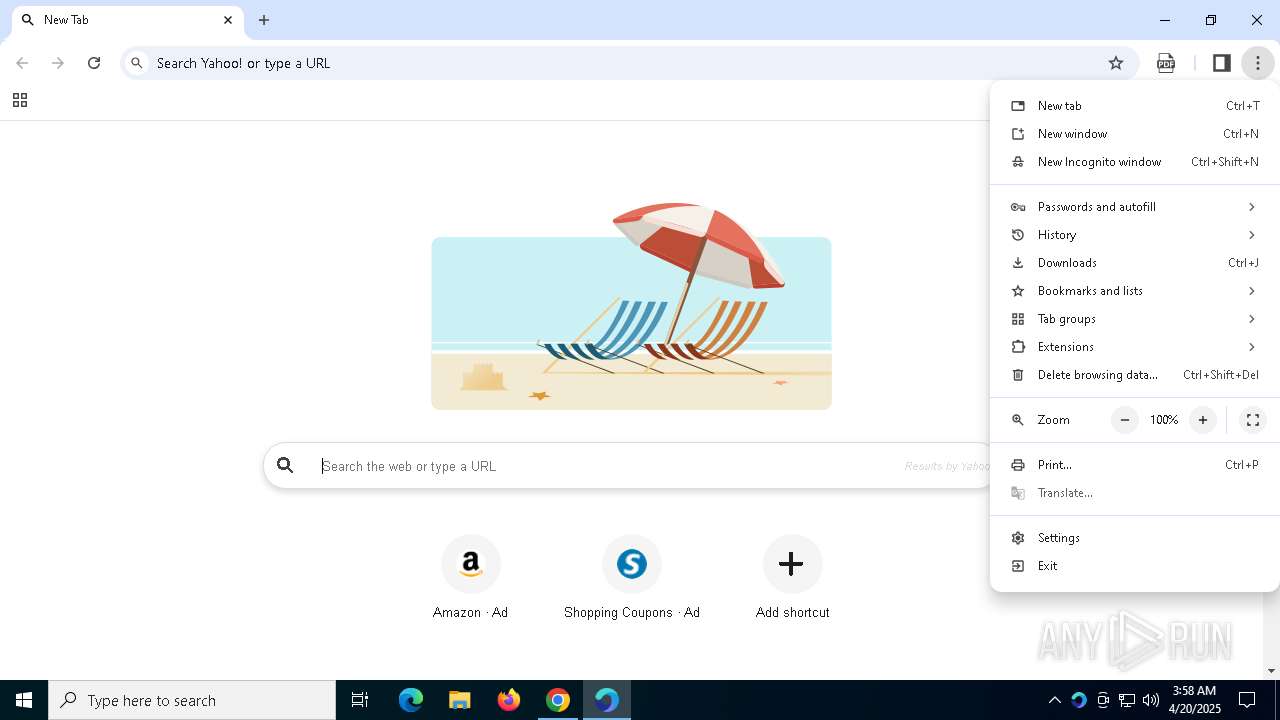Click the Add shortcut plus tile
The height and width of the screenshot is (720, 1280).
[x=792, y=577]
